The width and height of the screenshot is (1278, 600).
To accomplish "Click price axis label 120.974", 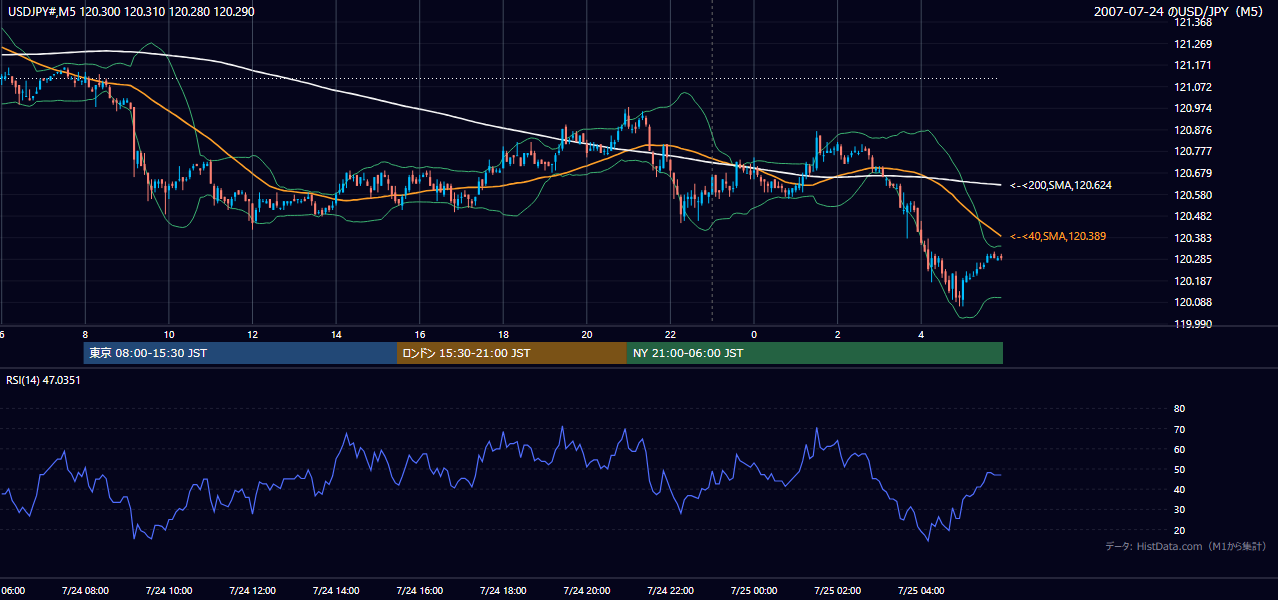I will pos(1191,108).
